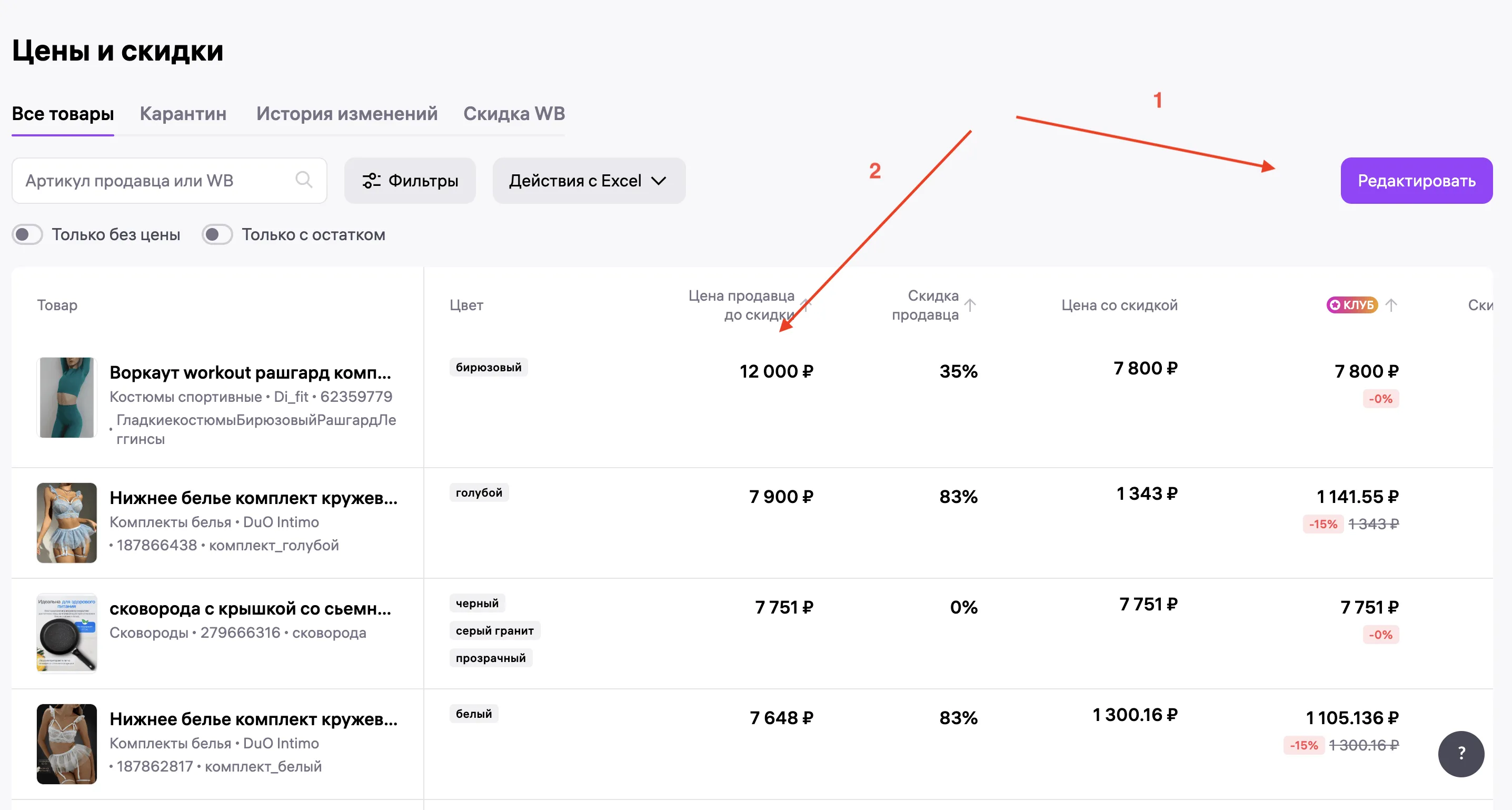Open help question mark button

[x=1460, y=754]
